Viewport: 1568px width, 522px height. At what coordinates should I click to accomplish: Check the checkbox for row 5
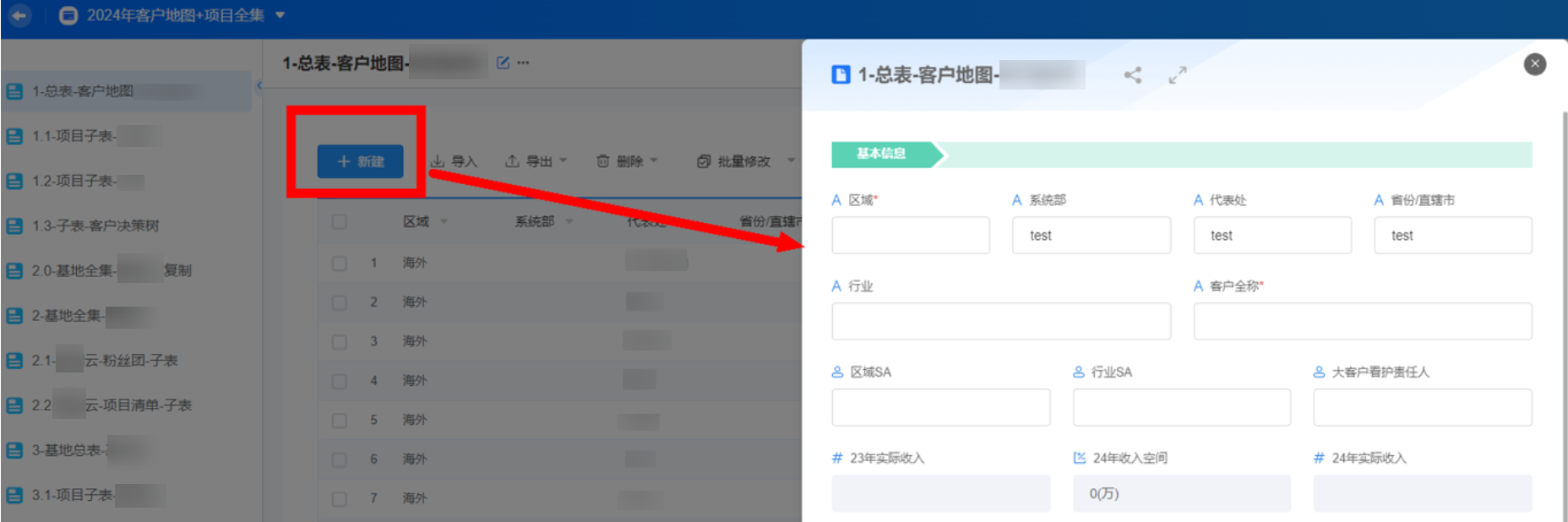click(340, 420)
